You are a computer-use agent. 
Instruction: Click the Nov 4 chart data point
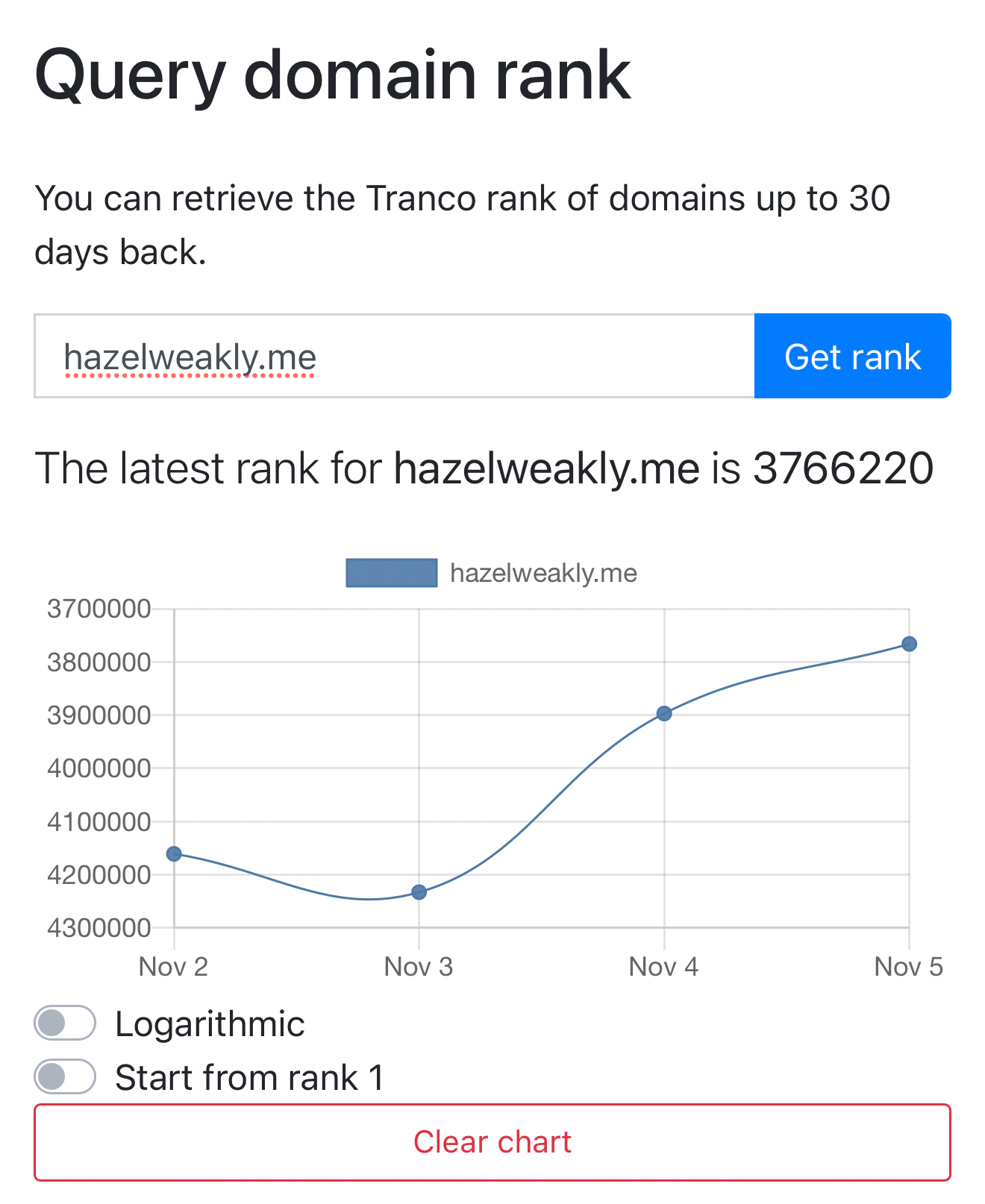tap(664, 714)
